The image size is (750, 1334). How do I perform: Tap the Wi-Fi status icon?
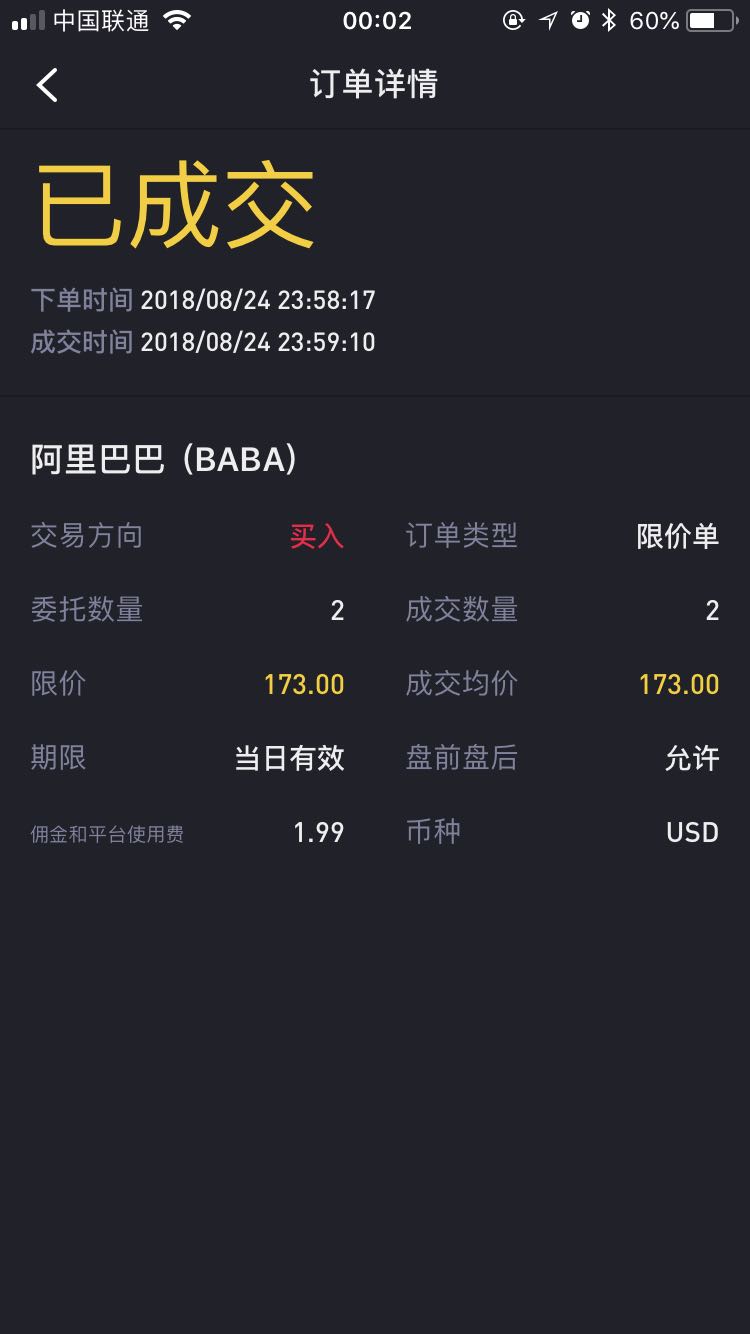pos(177,20)
